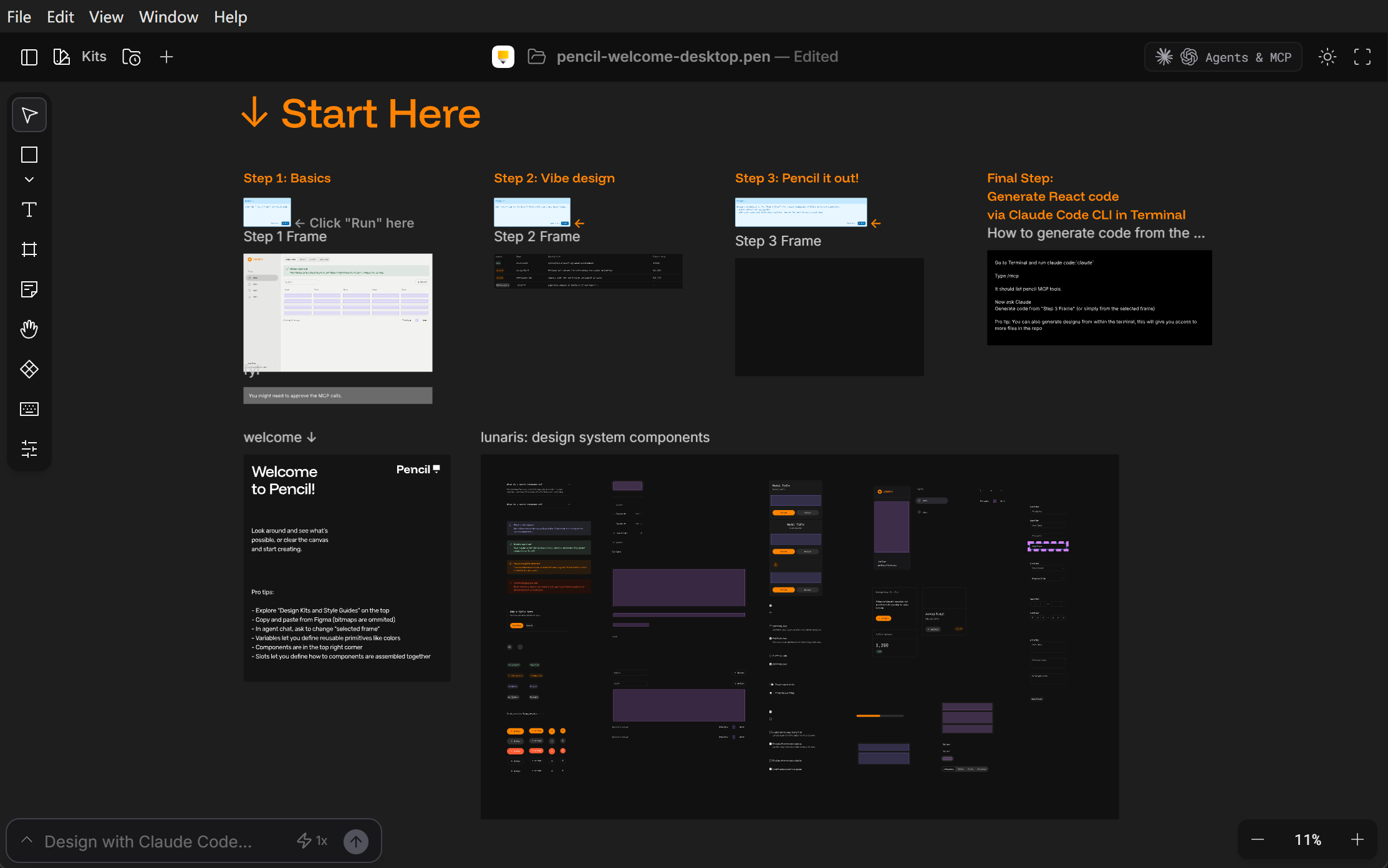Select the empty Step 3 Frame
Image resolution: width=1388 pixels, height=868 pixels.
click(829, 317)
